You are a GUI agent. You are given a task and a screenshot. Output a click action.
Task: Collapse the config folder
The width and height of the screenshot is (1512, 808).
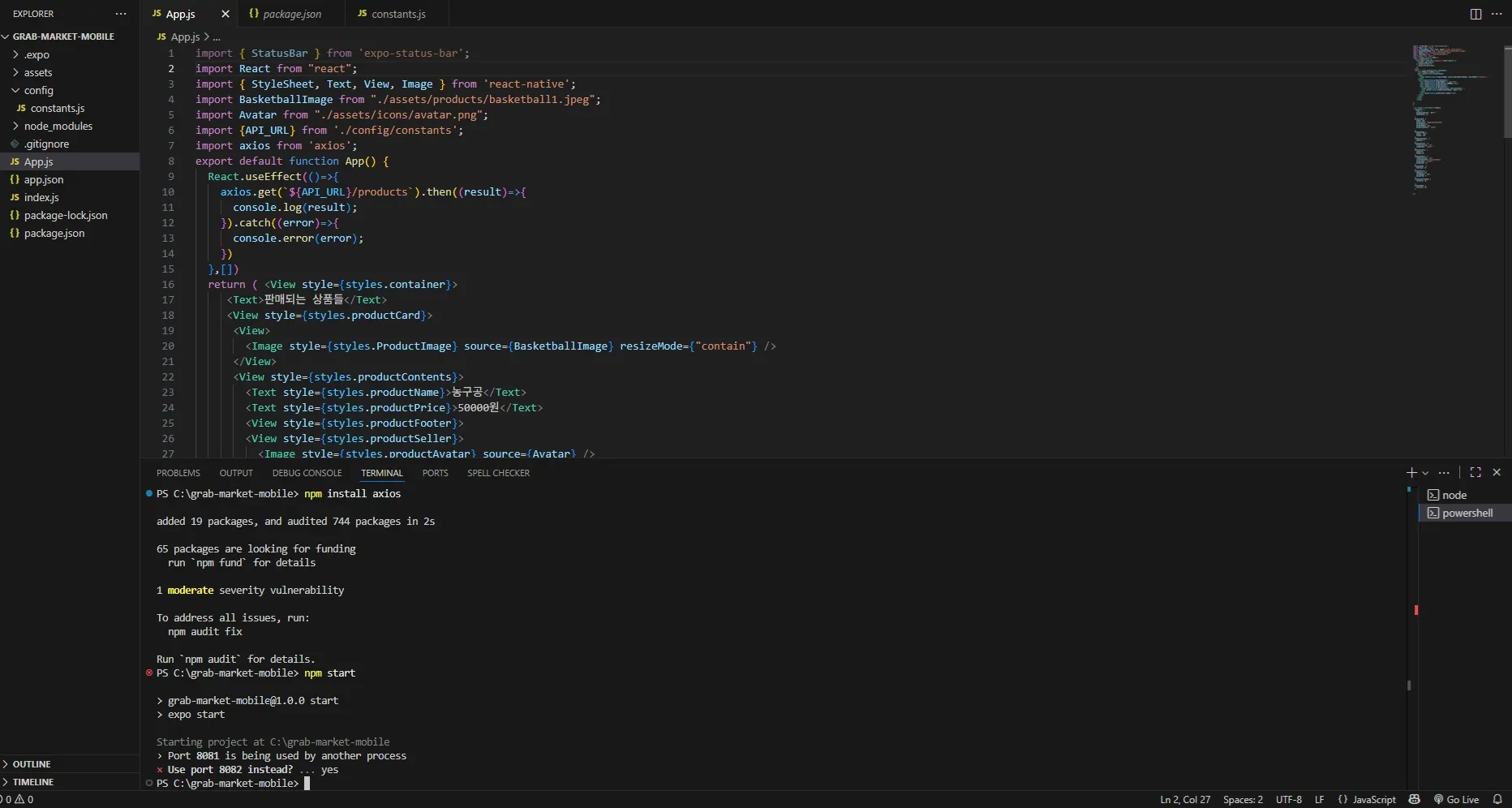38,90
